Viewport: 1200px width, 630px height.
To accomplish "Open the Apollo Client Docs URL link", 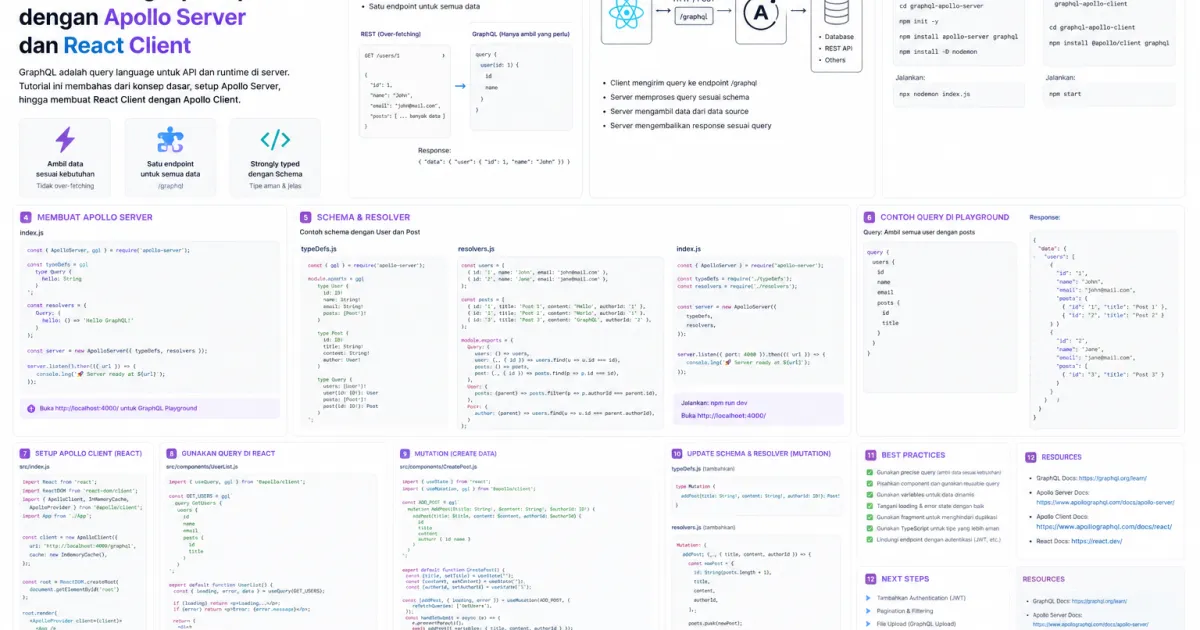I will pos(1104,526).
